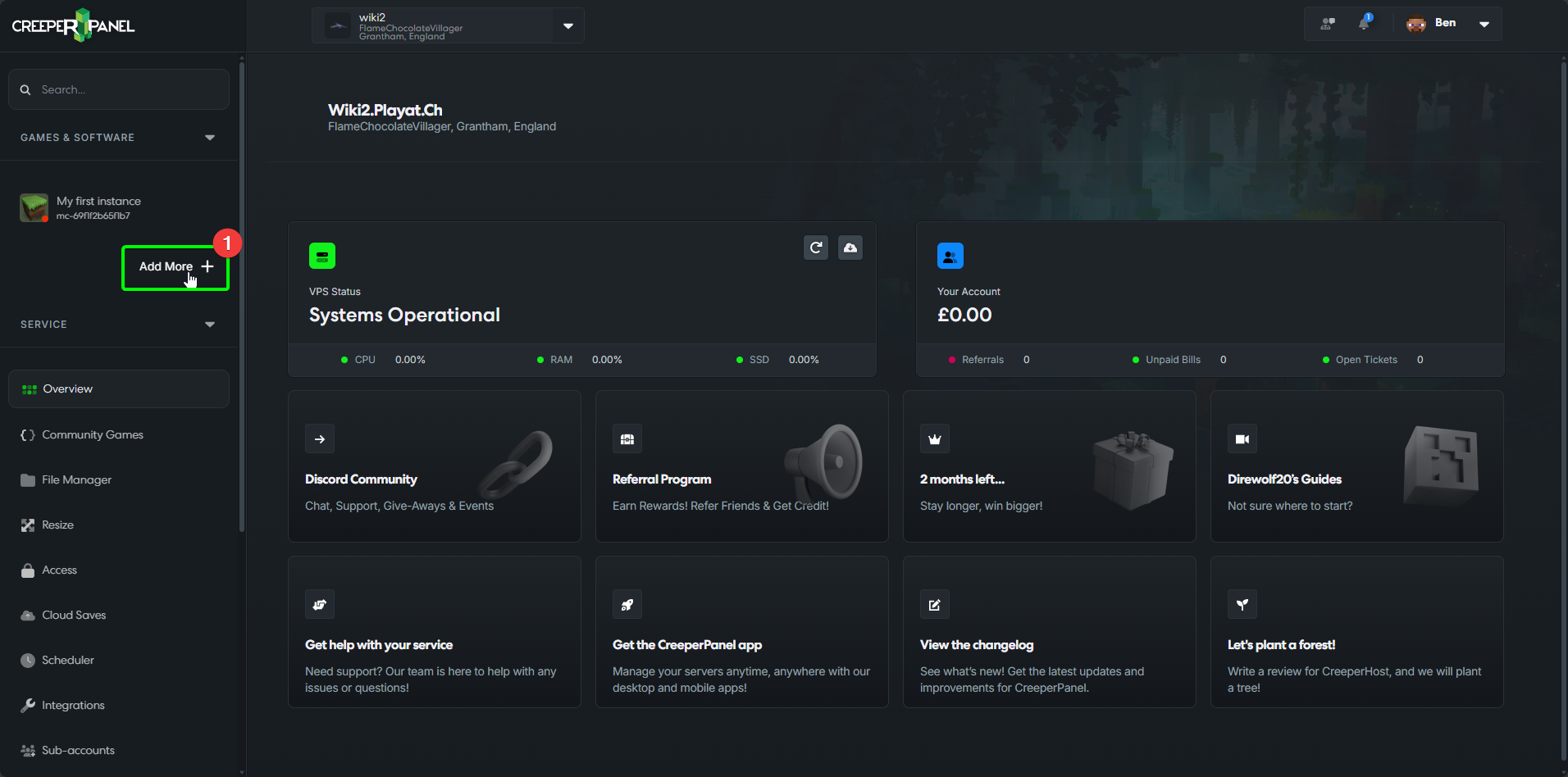Screen dimensions: 1568x777
Task: Click the CPU 0.00% usage stat
Action: coord(383,360)
